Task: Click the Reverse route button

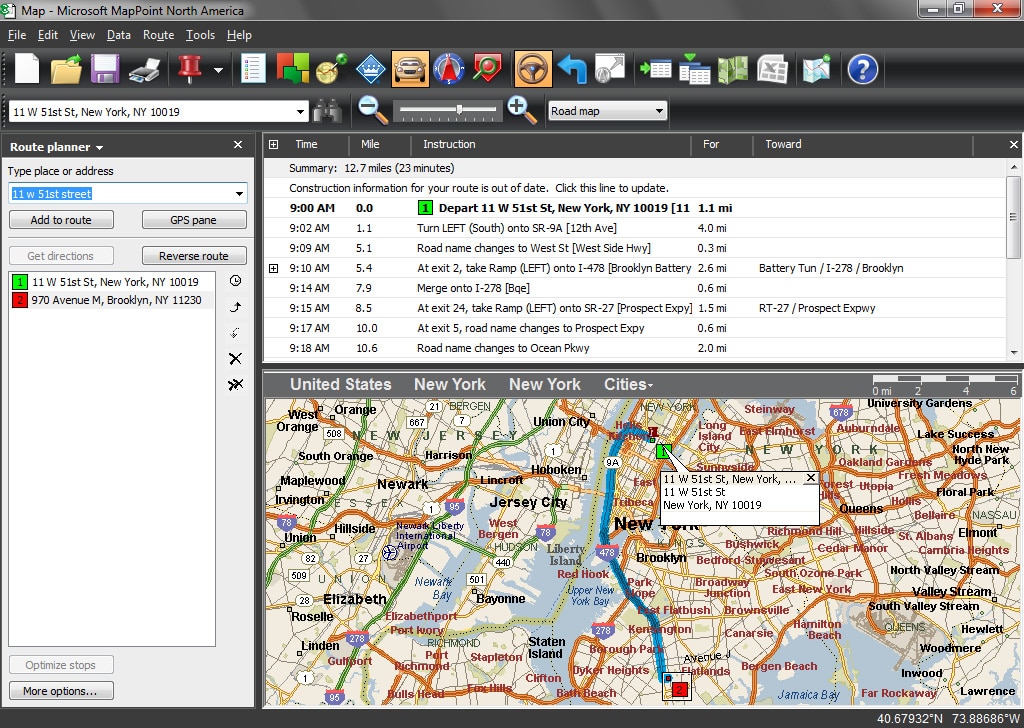Action: (x=194, y=256)
